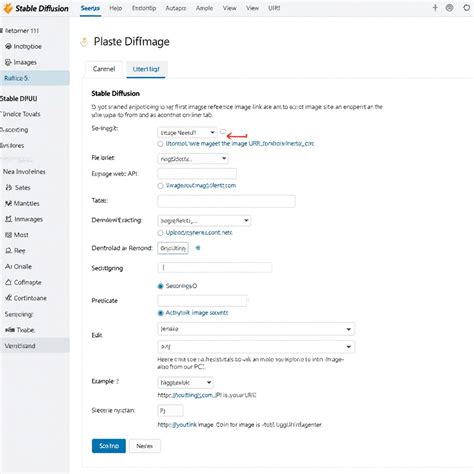Screen dimensions: 474x474
Task: Select radio before Uplootcynere.cont.nete
Action: (x=160, y=233)
